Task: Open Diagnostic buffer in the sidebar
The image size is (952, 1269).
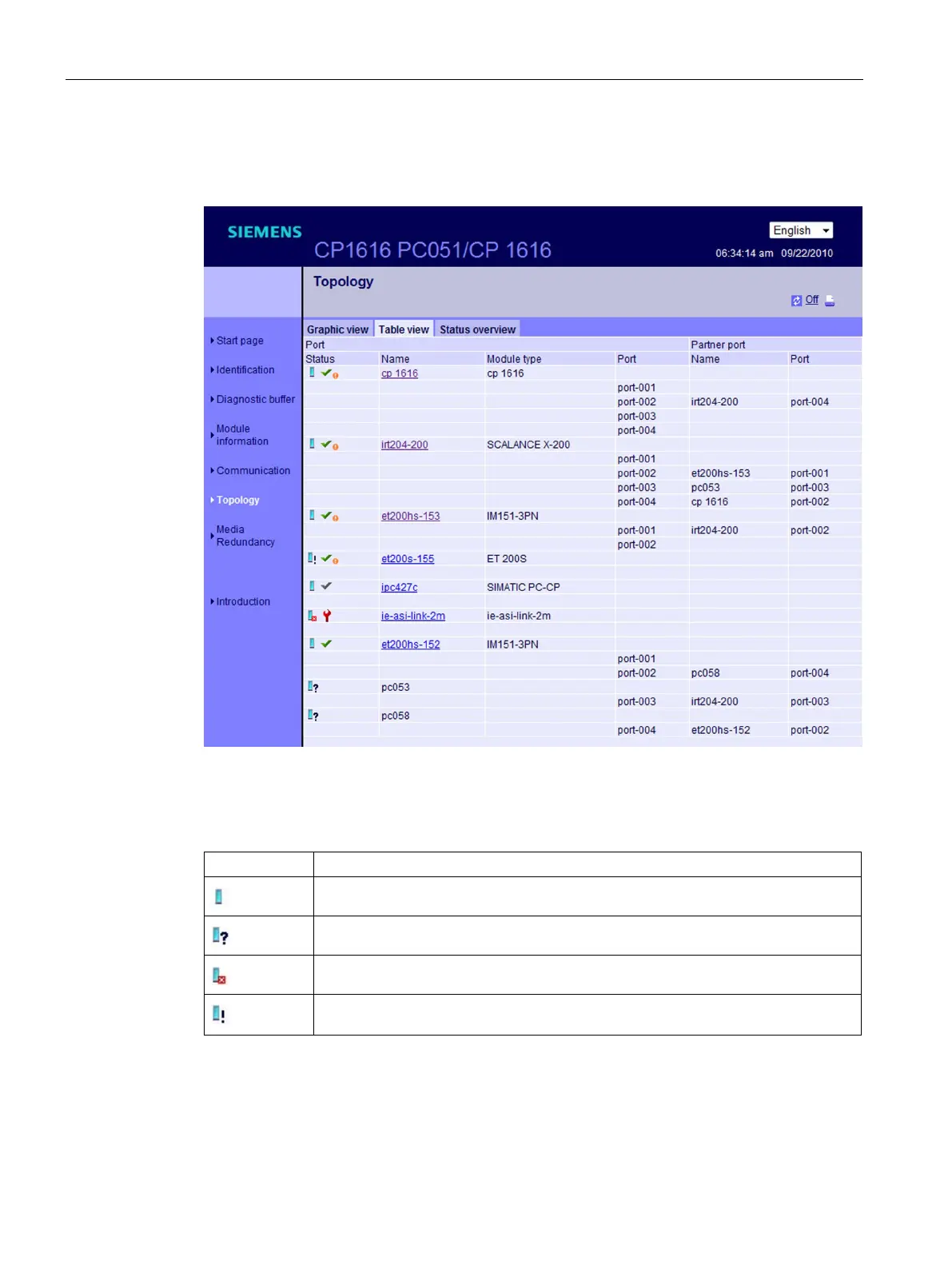Action: 255,399
